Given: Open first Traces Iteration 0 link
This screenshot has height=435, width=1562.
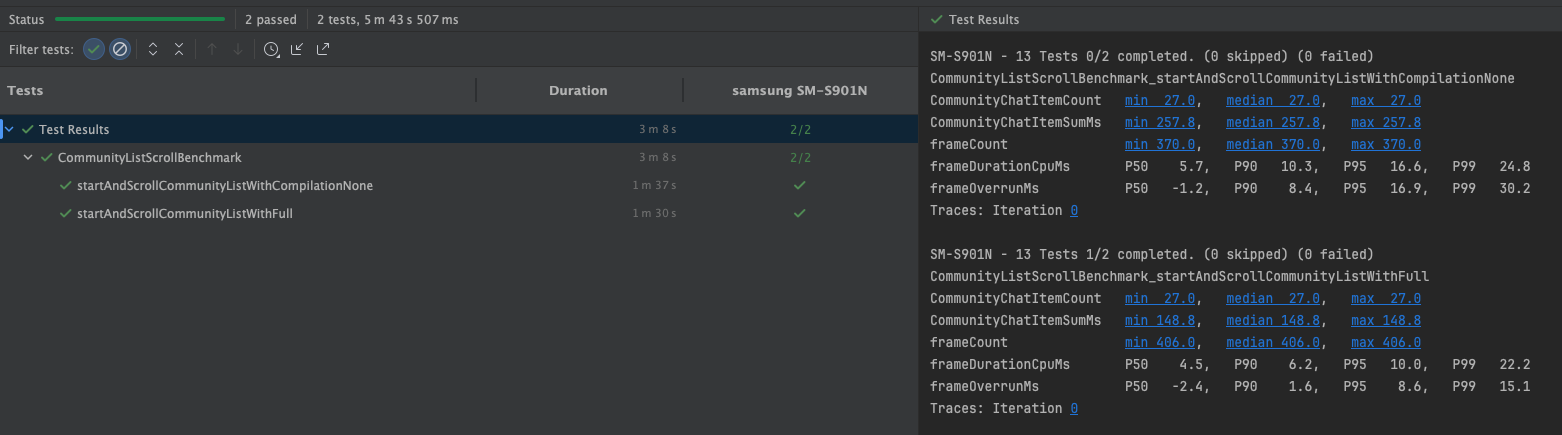Looking at the screenshot, I should (x=1074, y=210).
